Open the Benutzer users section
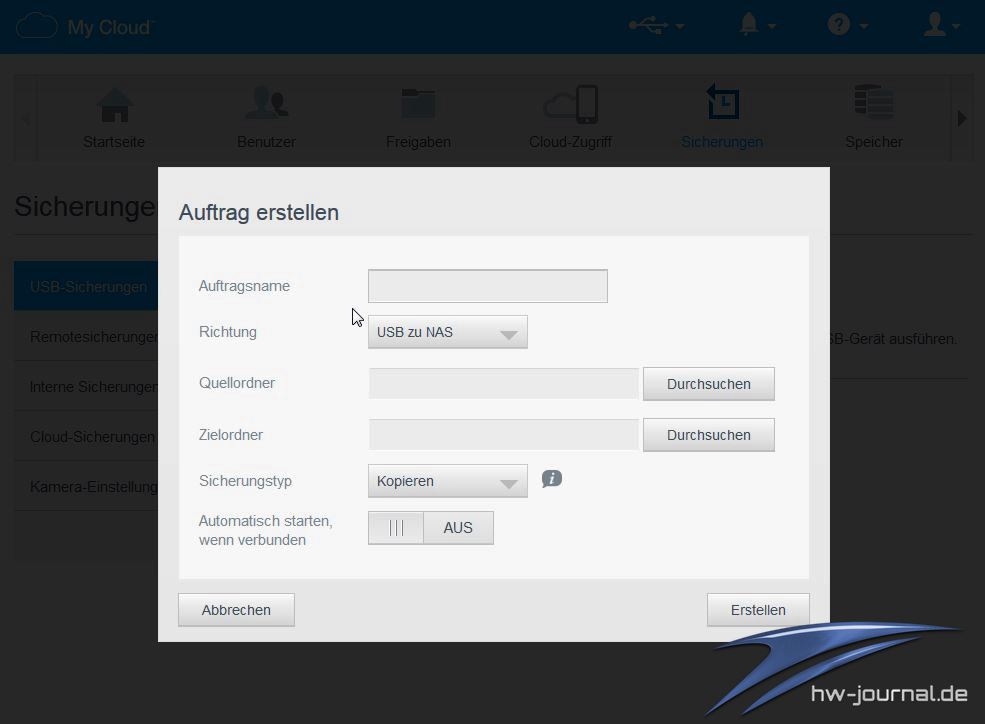The height and width of the screenshot is (724, 985). [266, 117]
